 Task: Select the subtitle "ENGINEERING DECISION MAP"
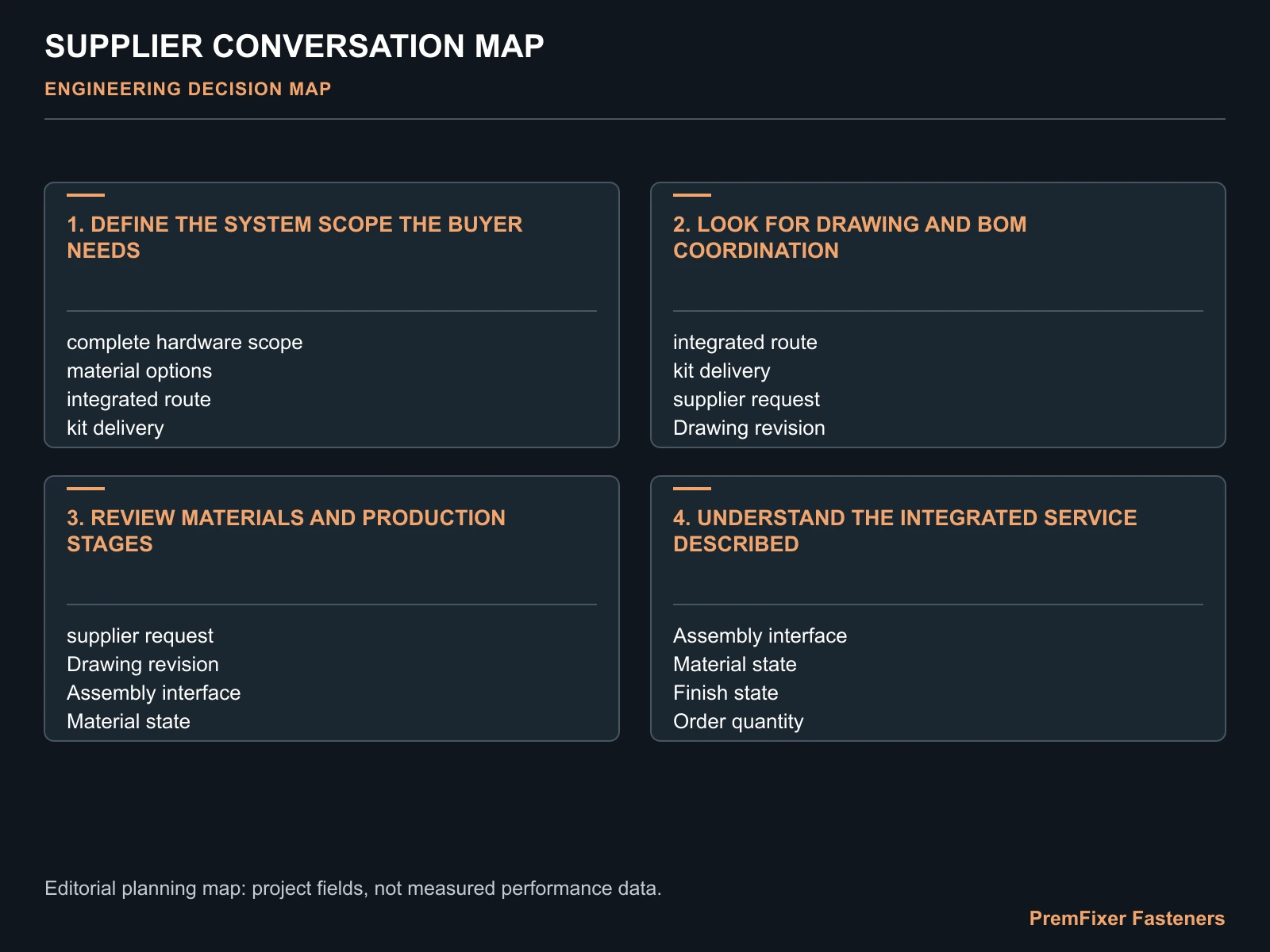pyautogui.click(x=188, y=89)
